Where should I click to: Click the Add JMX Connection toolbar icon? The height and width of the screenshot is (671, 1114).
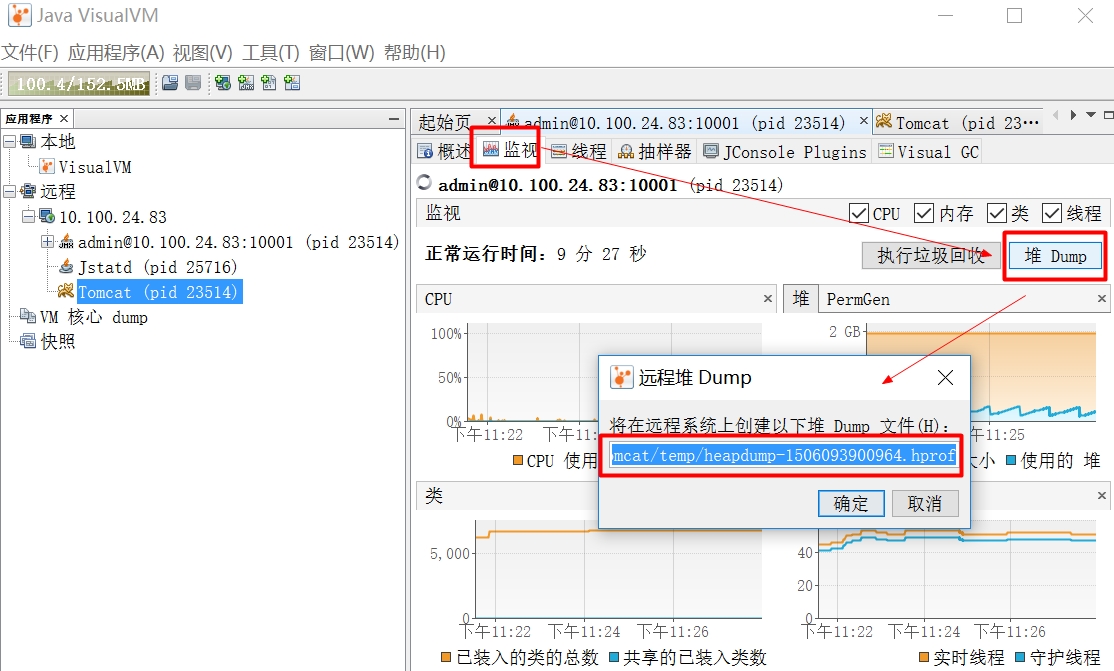(246, 83)
